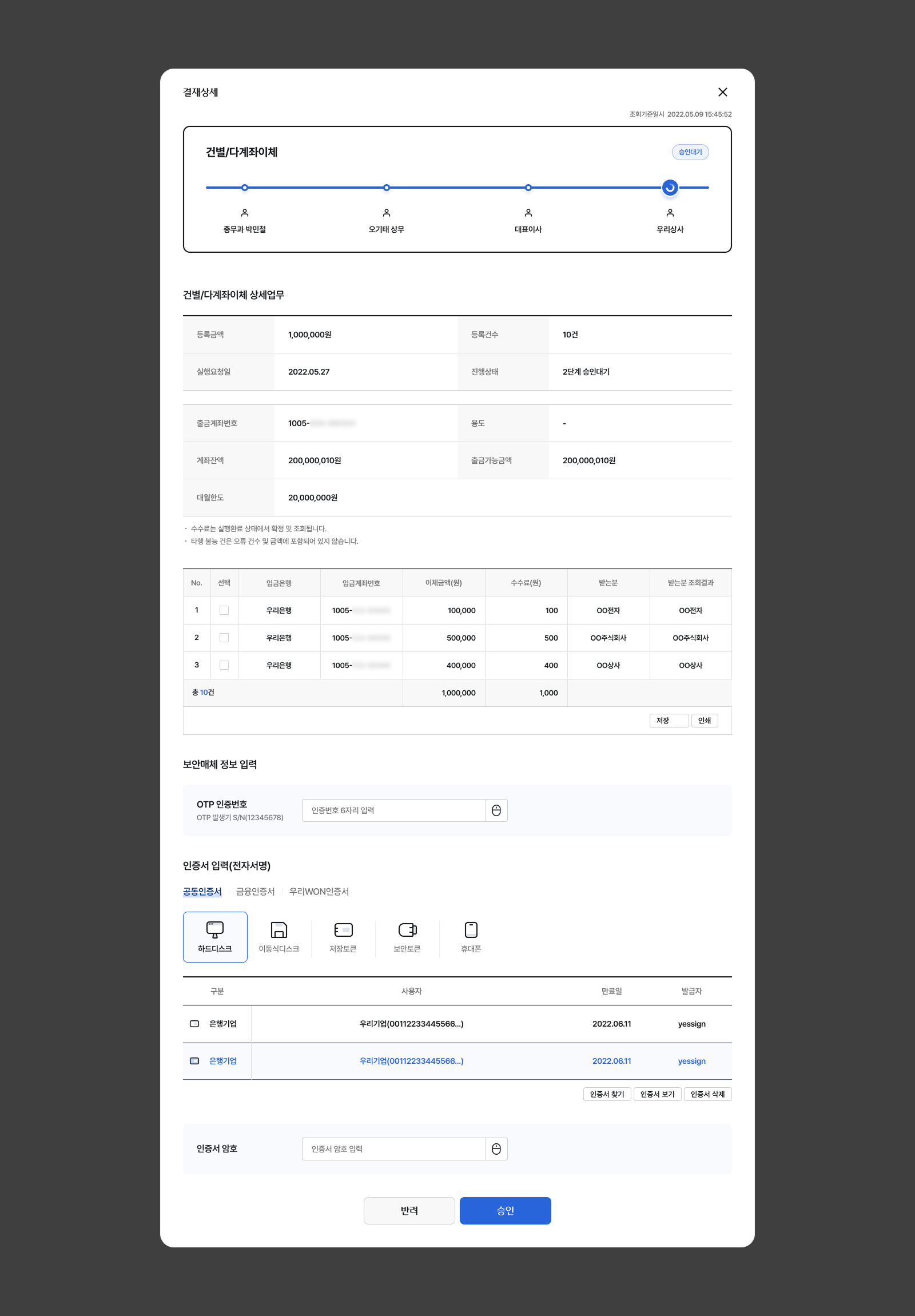Choose 이동식디스크 as certificate location
The image size is (915, 1316).
point(279,936)
